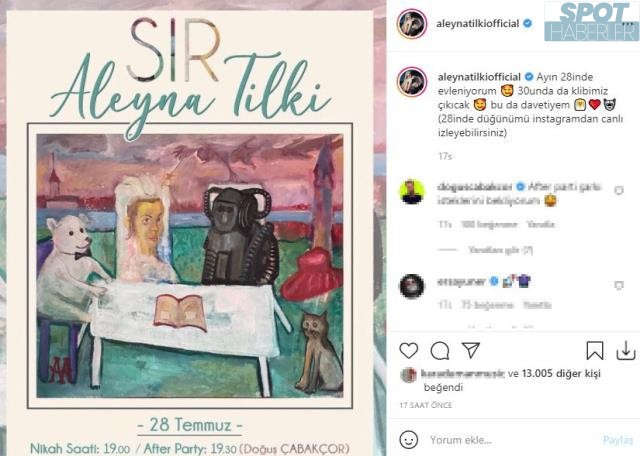Reply to the first comment
This screenshot has height=456, width=640.
(540, 224)
